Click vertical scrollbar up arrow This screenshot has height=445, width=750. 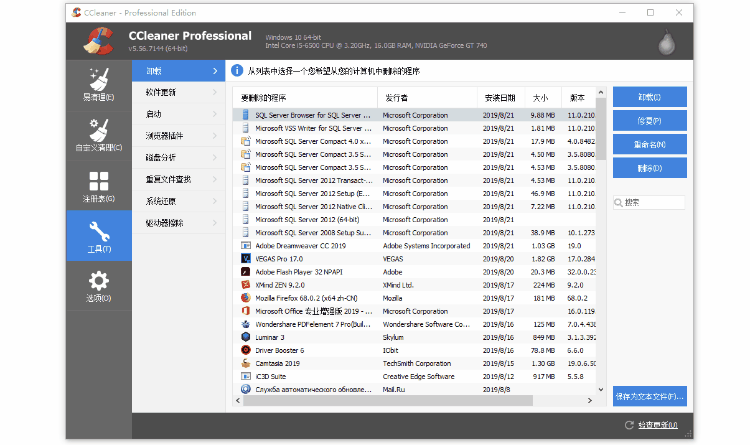601,92
